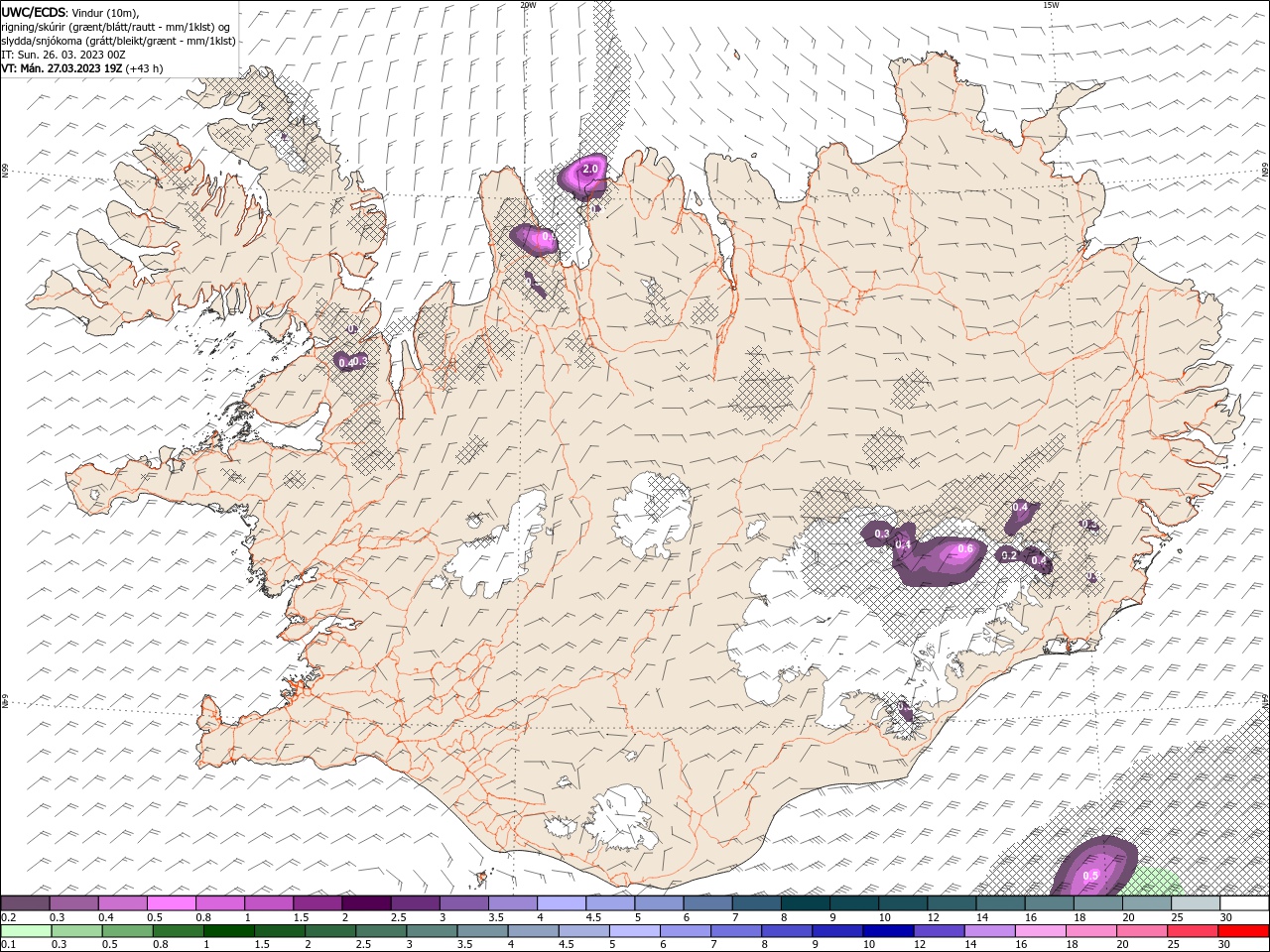Click the '0.6' snowfall value in the east
The height and width of the screenshot is (952, 1270).
point(964,548)
